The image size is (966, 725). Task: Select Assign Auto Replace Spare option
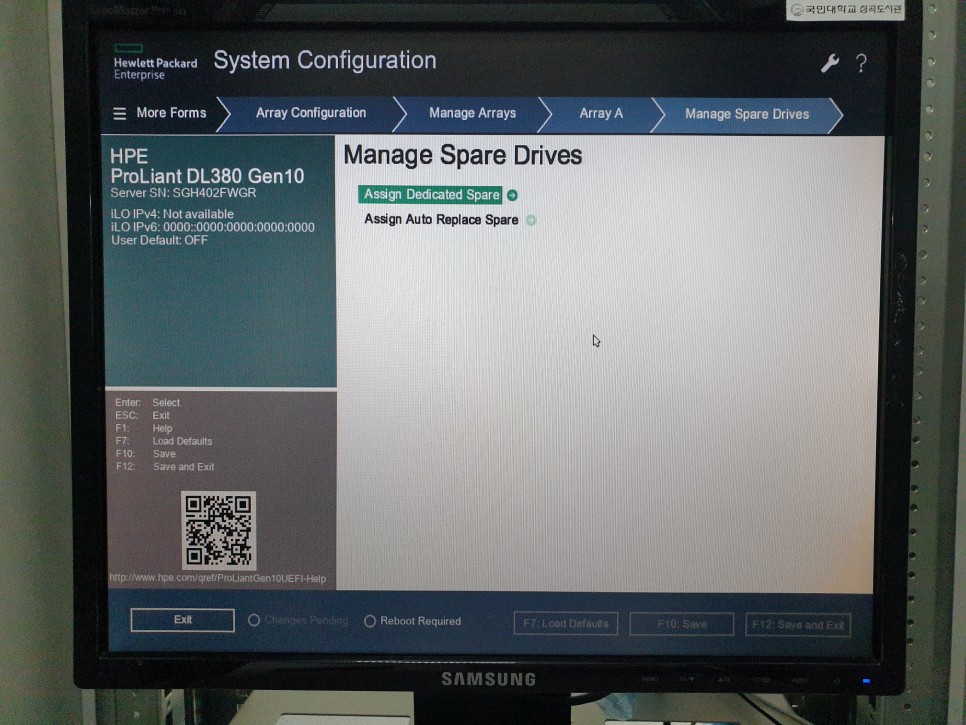[x=441, y=220]
